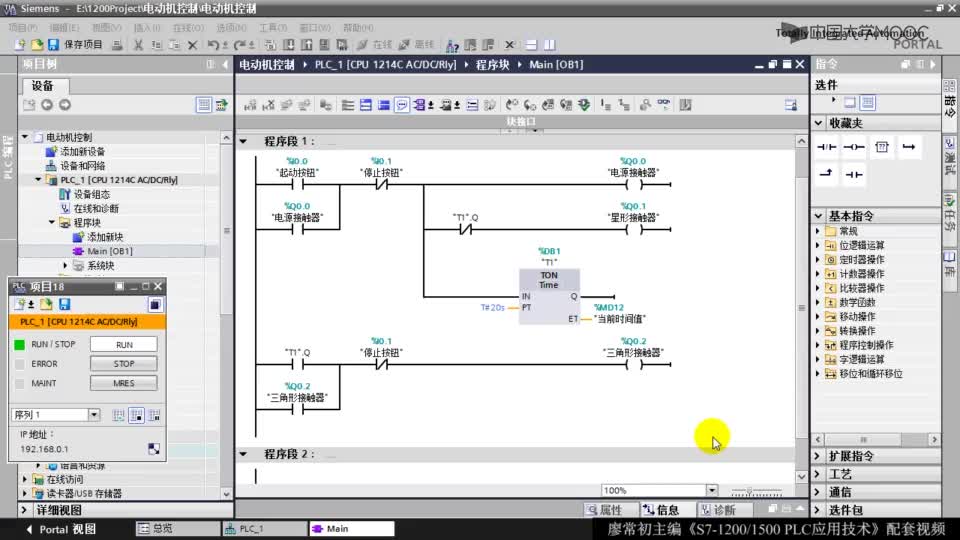Click the RUN button in simulator
This screenshot has width=960, height=540.
[x=124, y=345]
